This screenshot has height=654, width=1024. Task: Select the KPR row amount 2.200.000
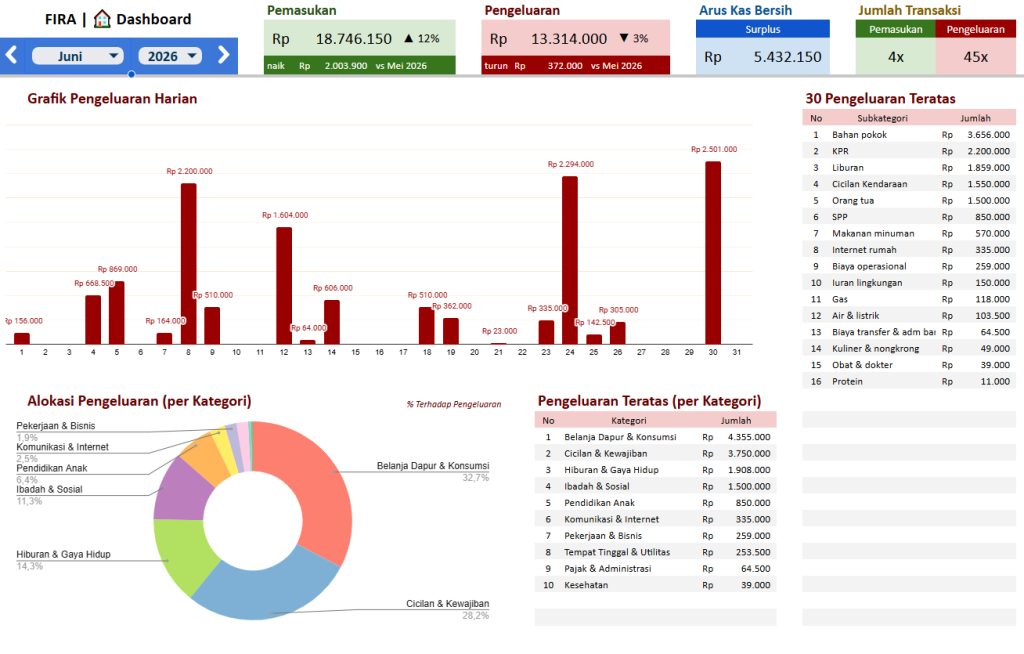988,151
